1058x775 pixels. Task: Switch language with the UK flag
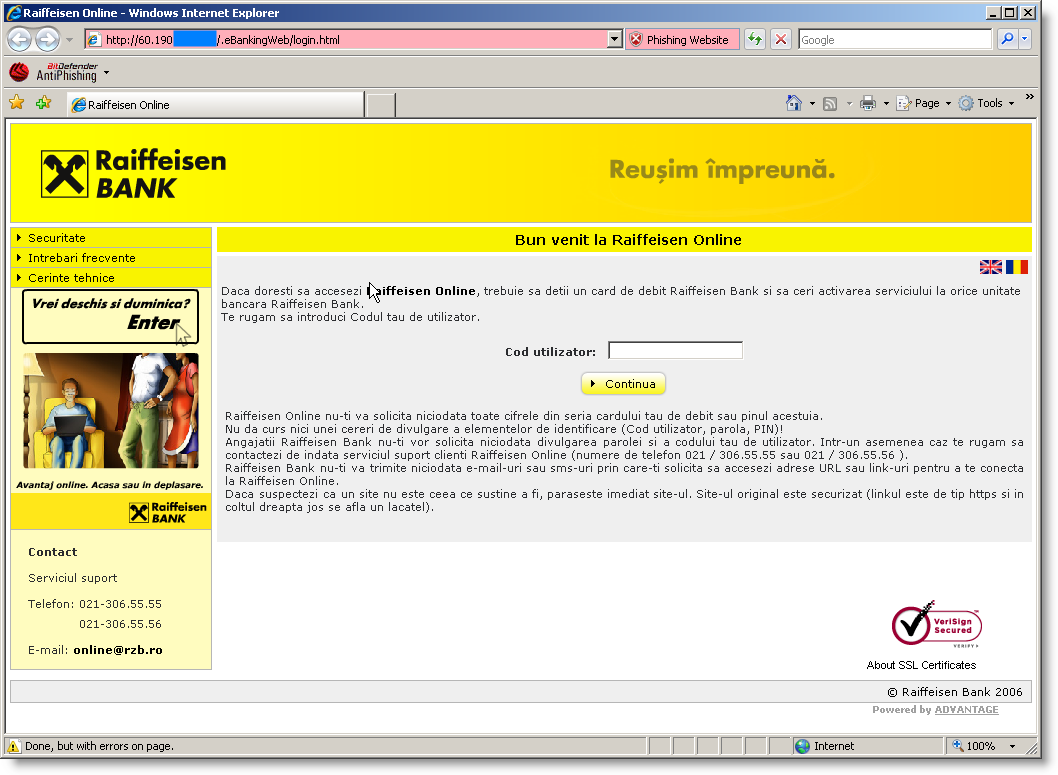click(x=991, y=267)
